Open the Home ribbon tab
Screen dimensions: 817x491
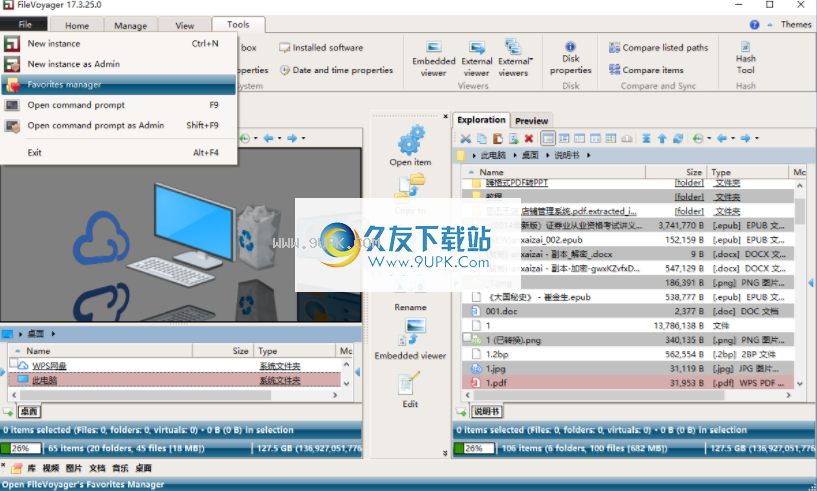point(77,26)
